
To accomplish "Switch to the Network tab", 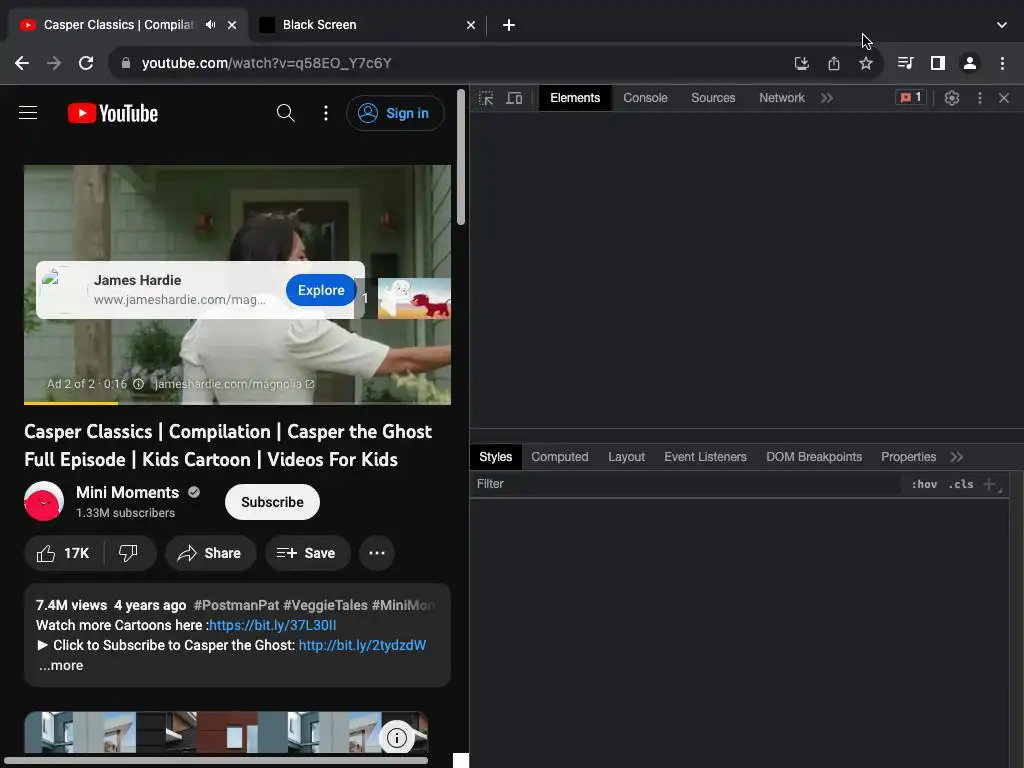I will point(782,98).
